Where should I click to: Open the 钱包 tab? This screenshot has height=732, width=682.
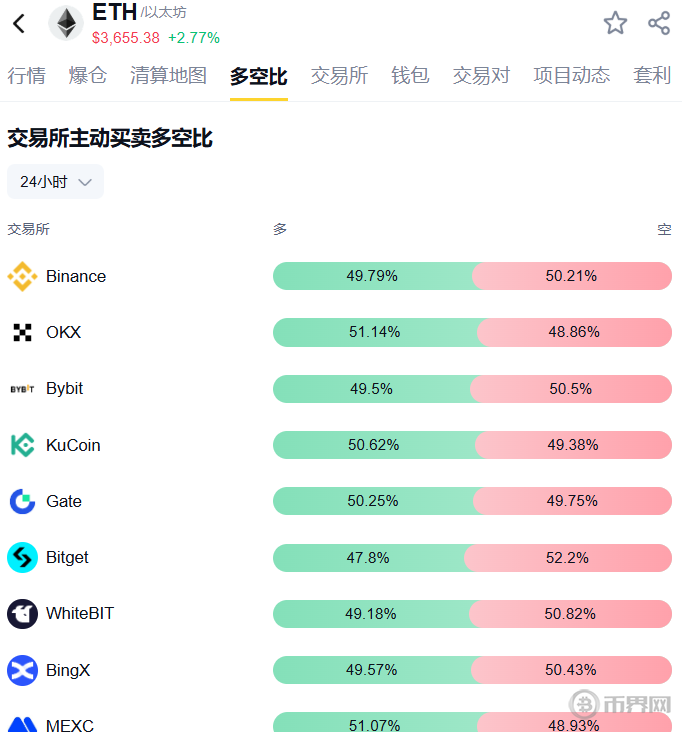410,76
